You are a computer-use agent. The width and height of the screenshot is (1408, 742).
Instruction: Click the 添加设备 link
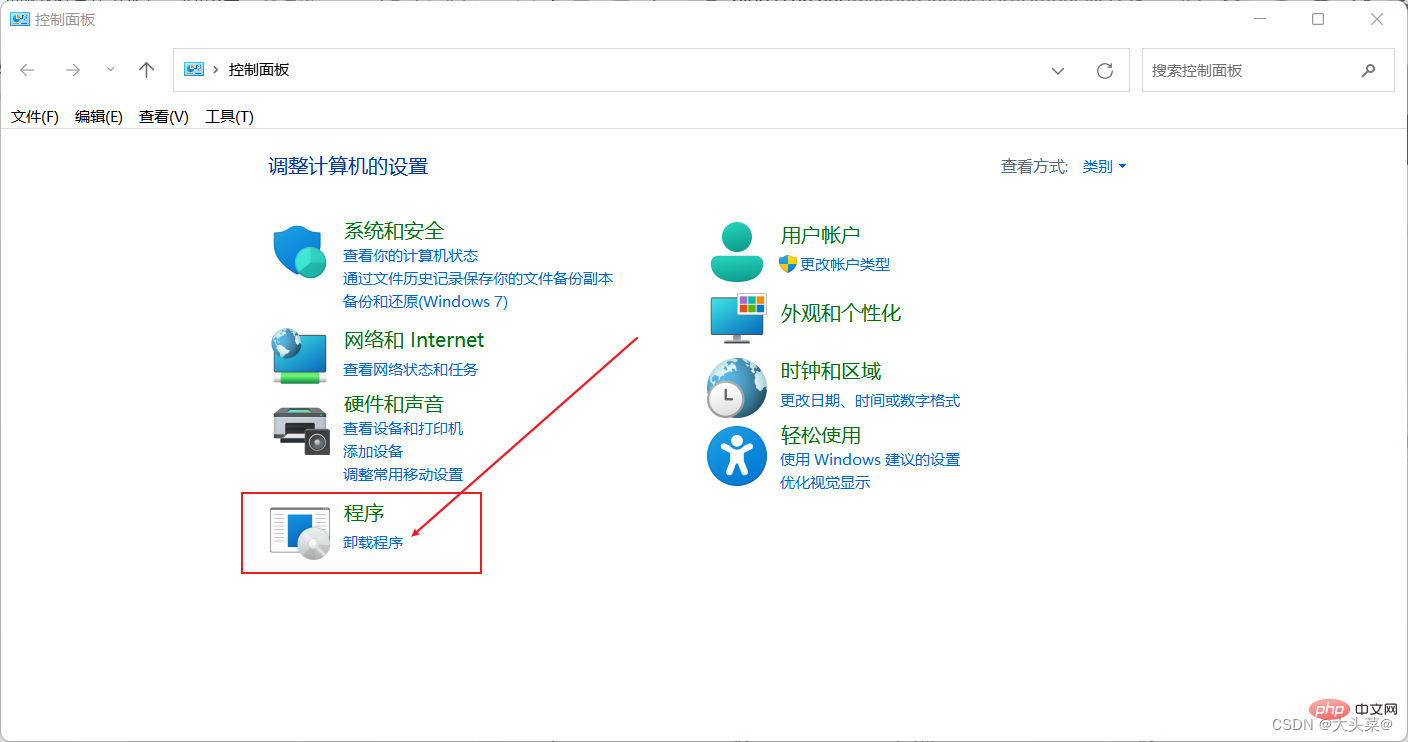(x=373, y=452)
